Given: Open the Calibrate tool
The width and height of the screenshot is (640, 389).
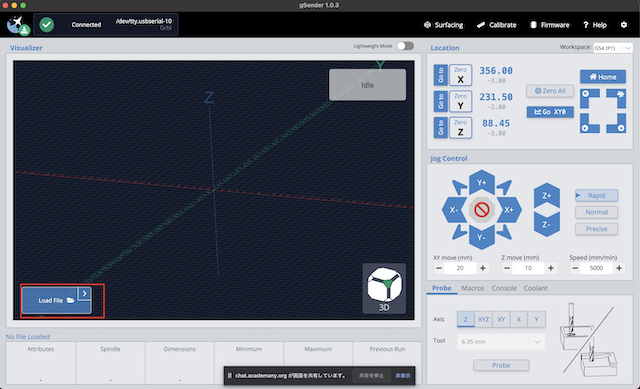Looking at the screenshot, I should pos(496,25).
